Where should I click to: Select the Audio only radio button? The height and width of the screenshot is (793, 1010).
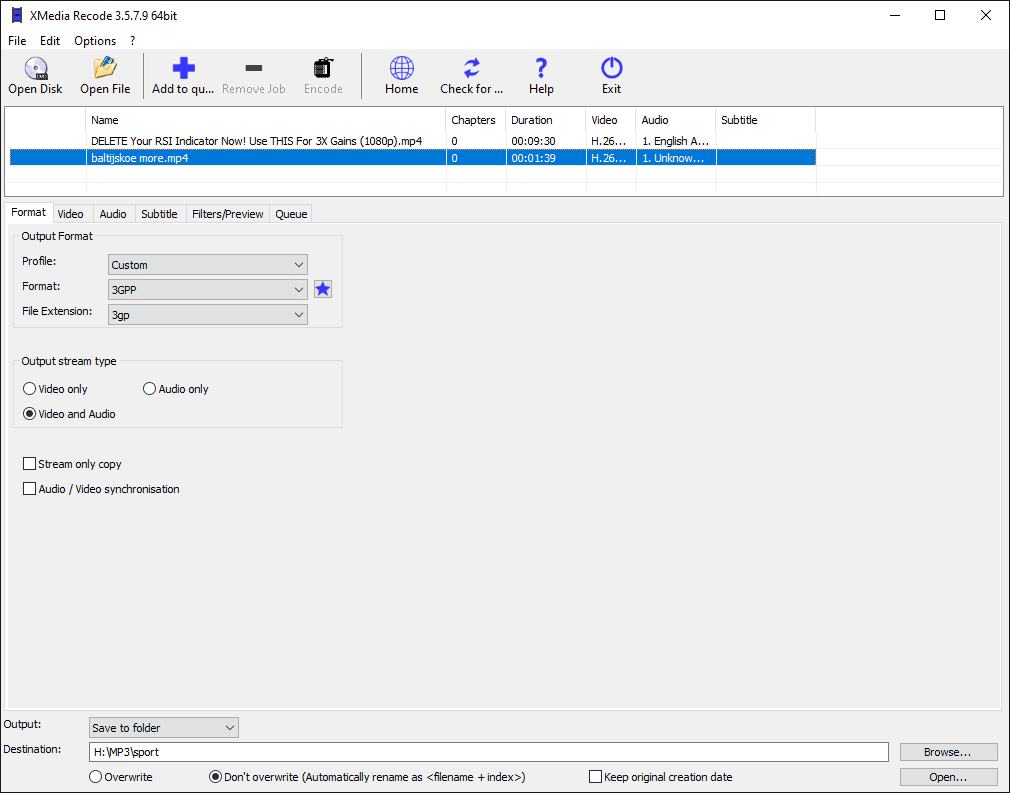(150, 389)
